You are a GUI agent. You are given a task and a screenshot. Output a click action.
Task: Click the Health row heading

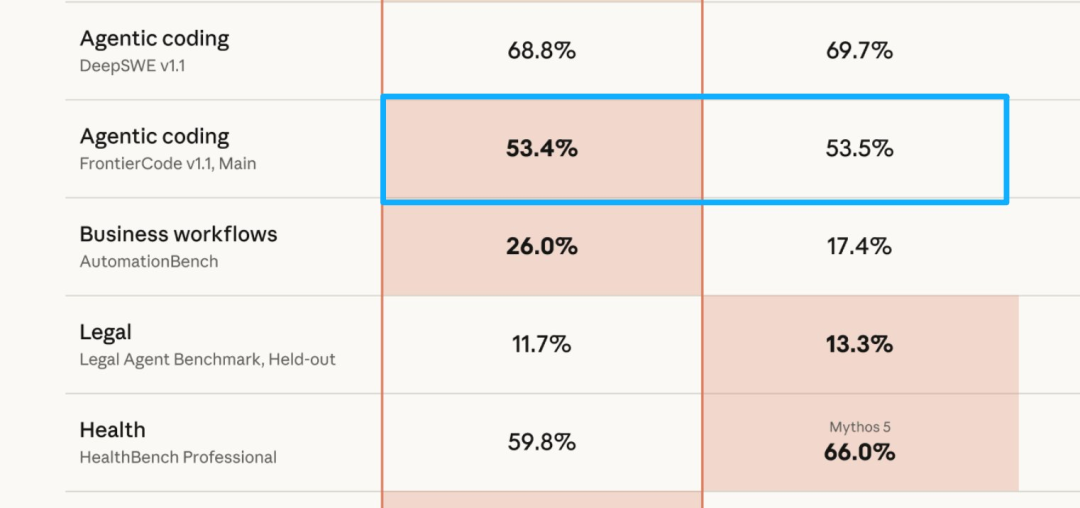click(112, 430)
